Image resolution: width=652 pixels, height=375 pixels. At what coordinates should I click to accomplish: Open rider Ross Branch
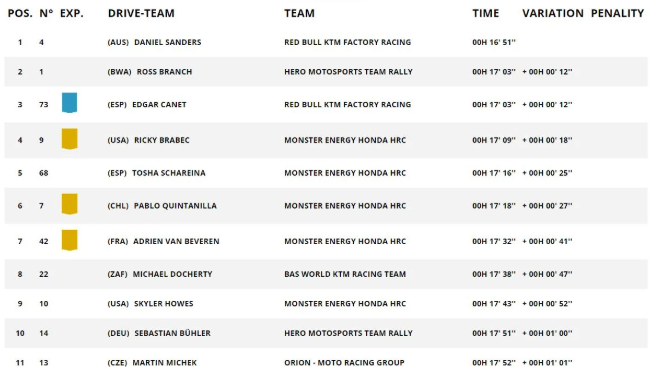coord(164,72)
